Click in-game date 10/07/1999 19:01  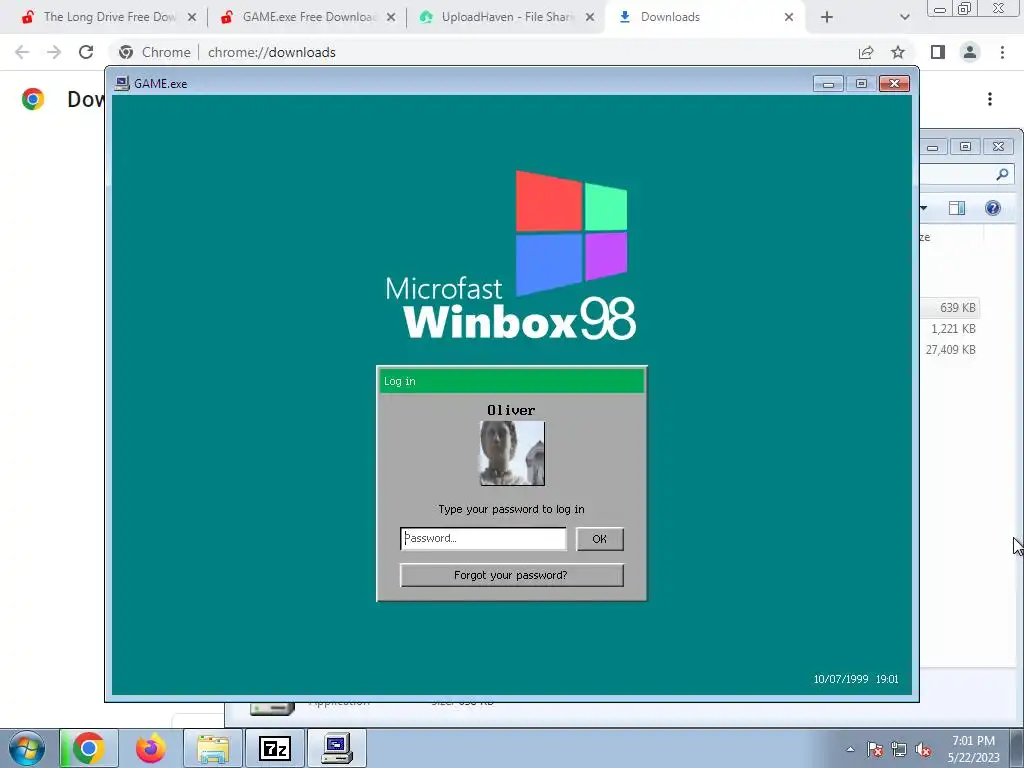click(x=856, y=679)
